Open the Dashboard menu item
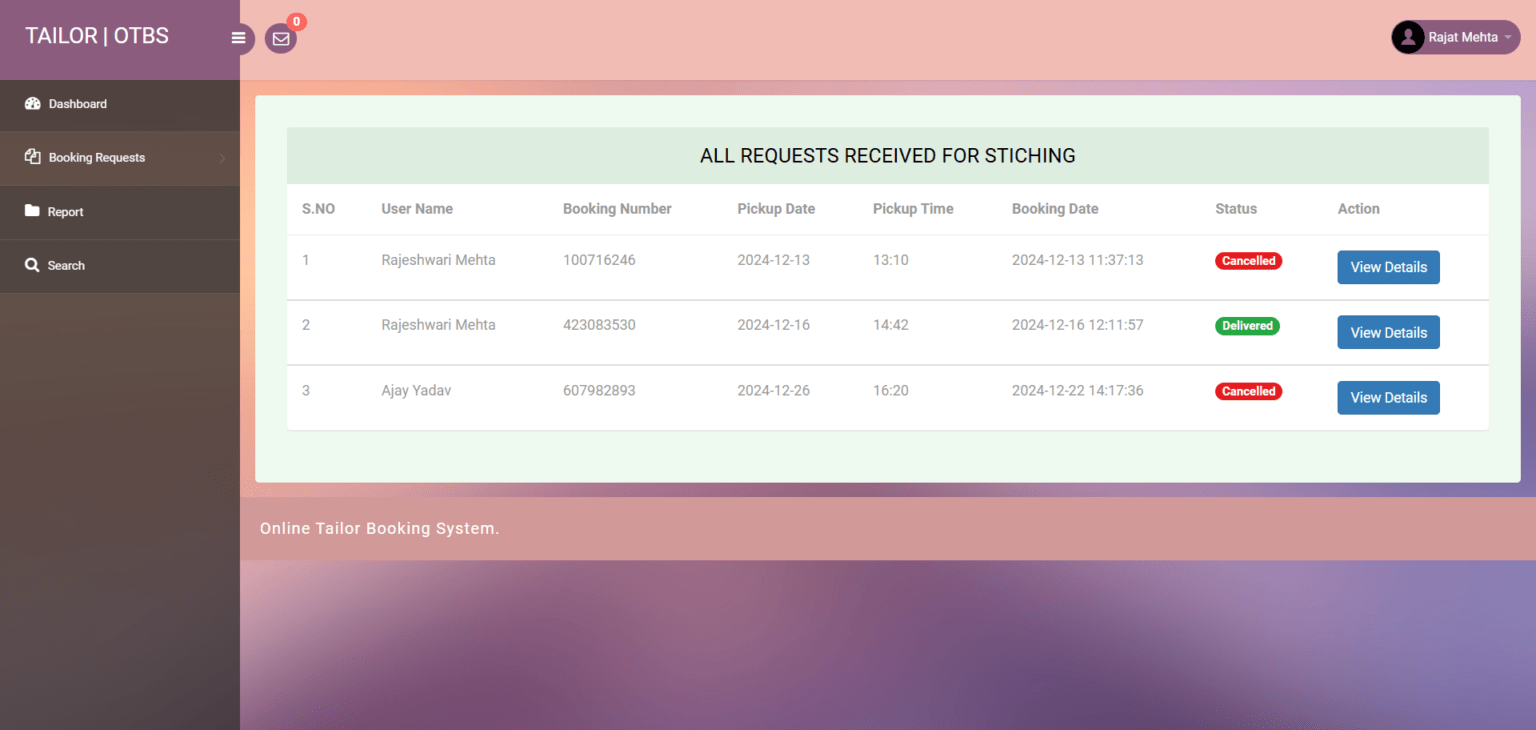 pyautogui.click(x=77, y=104)
